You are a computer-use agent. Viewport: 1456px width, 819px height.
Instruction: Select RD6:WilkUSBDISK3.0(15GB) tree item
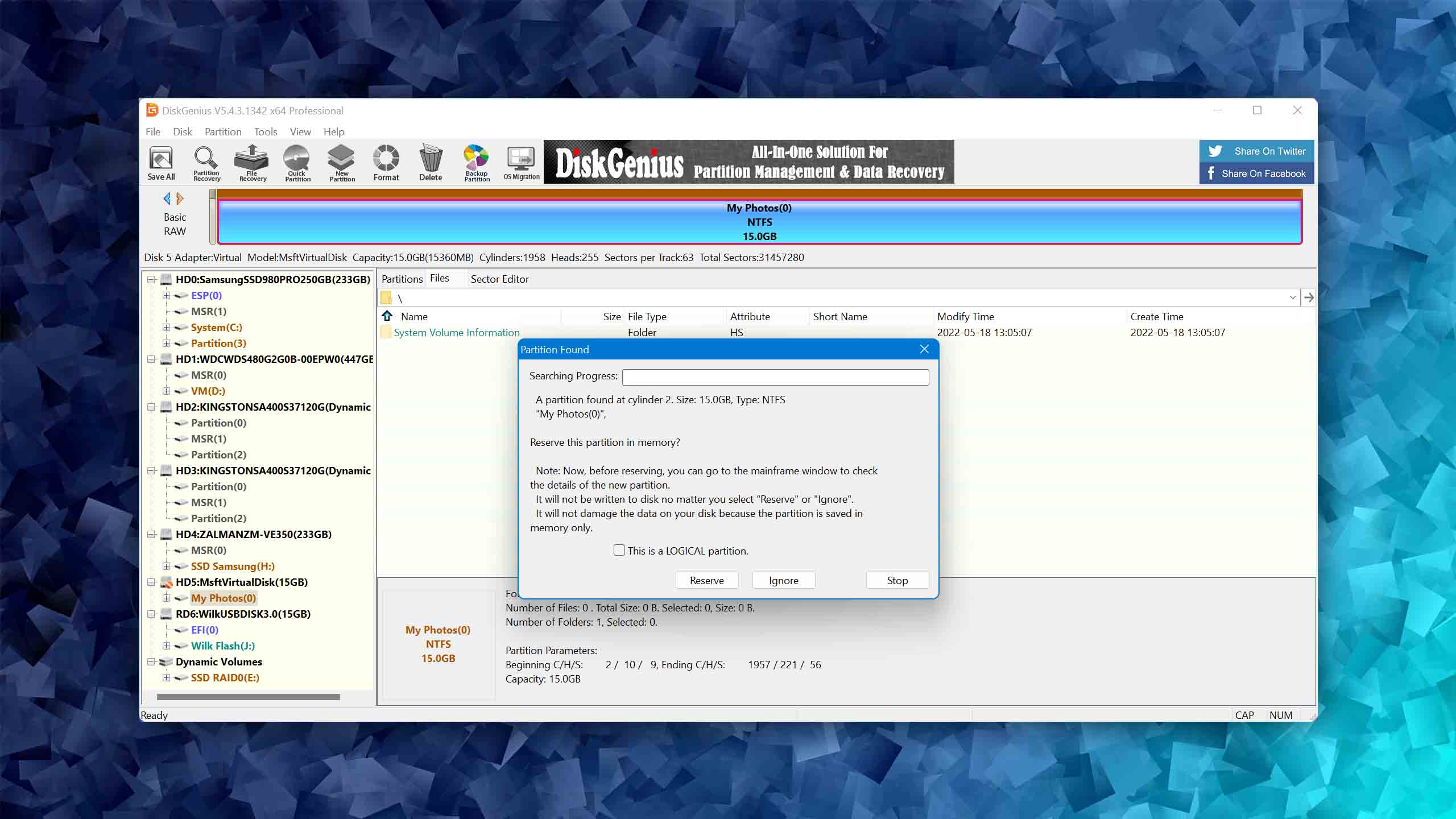pos(243,614)
